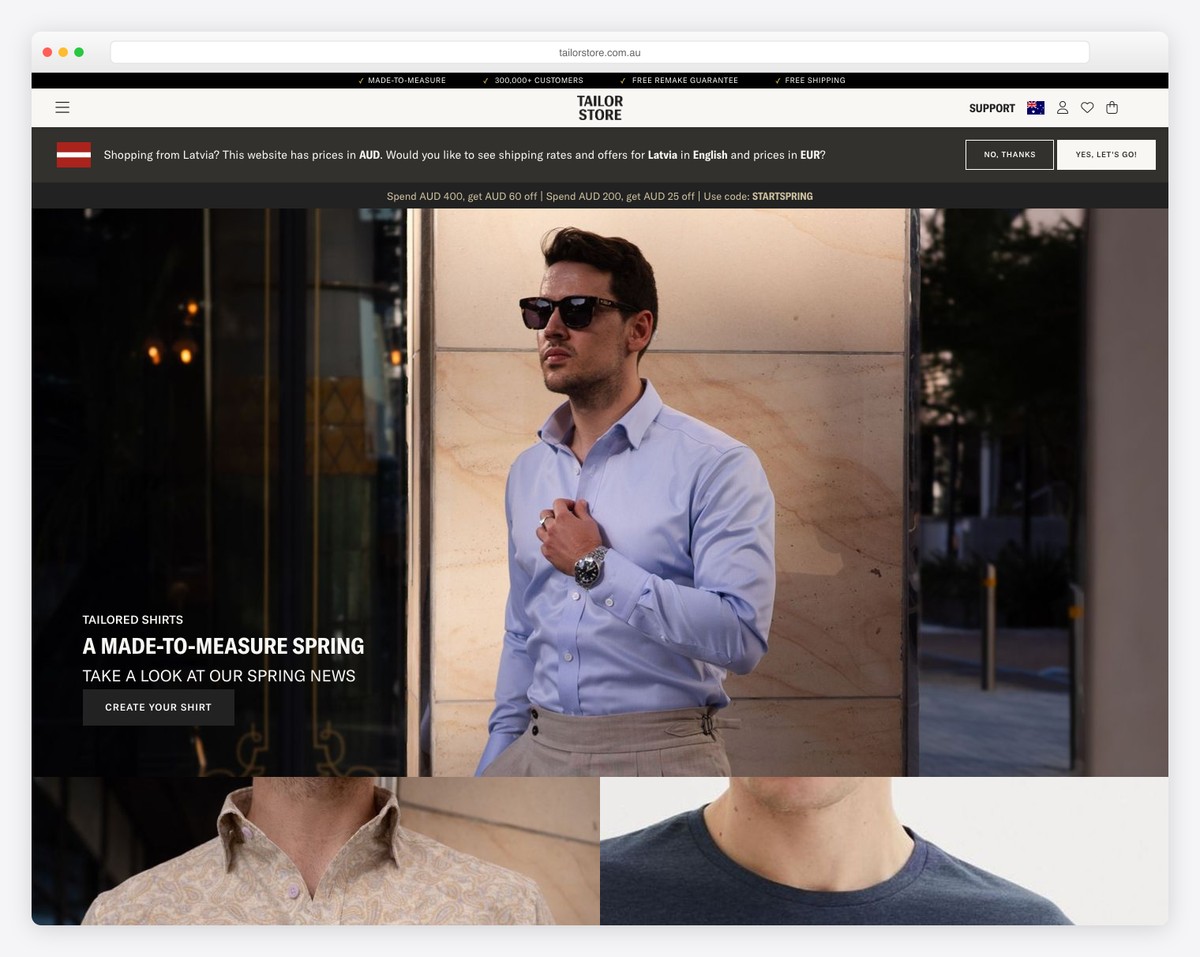Image resolution: width=1200 pixels, height=957 pixels.
Task: Click the Latvia flag in banner
Action: pyautogui.click(x=74, y=155)
